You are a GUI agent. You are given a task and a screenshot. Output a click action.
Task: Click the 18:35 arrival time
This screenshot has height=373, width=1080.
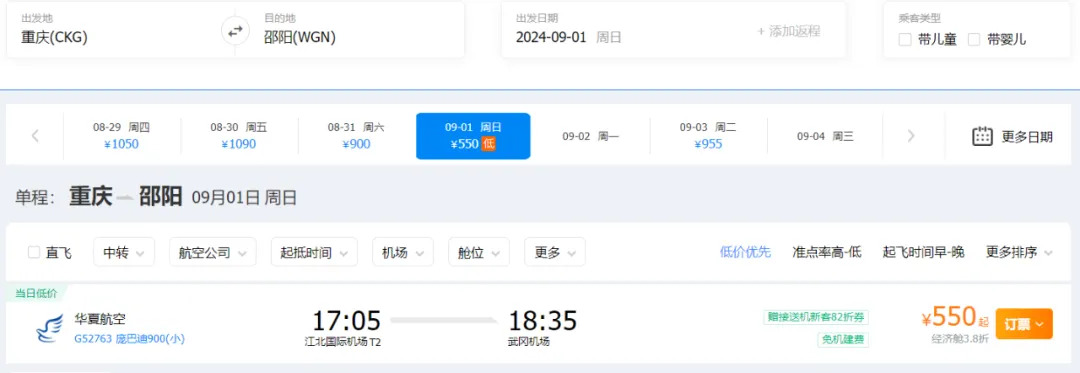click(x=543, y=321)
